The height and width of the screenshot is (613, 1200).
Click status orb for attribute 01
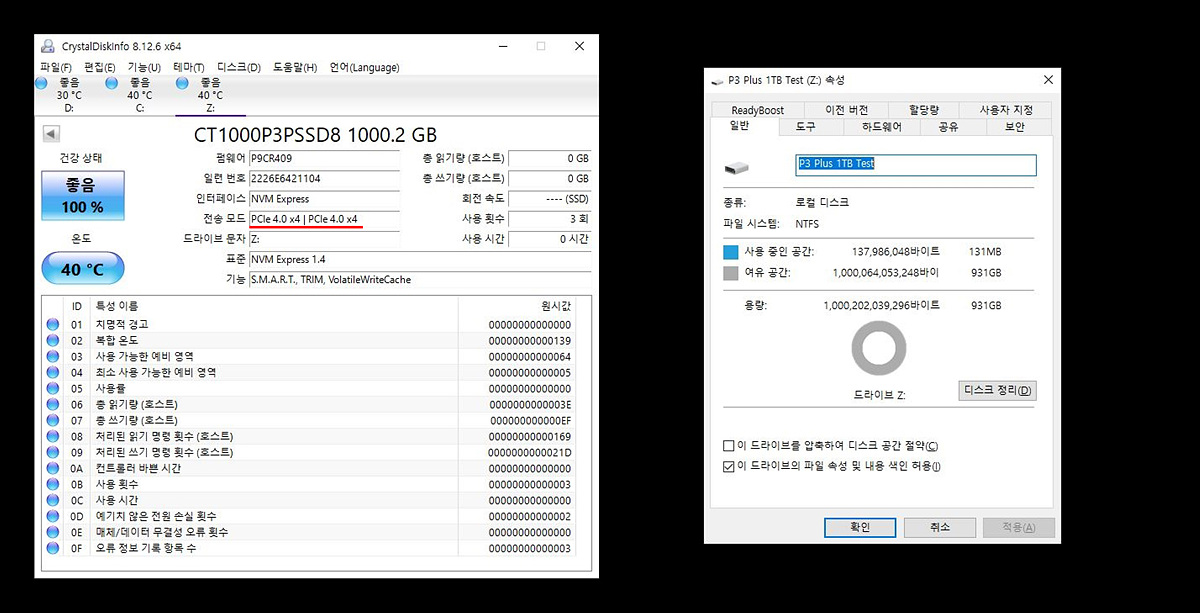(53, 325)
